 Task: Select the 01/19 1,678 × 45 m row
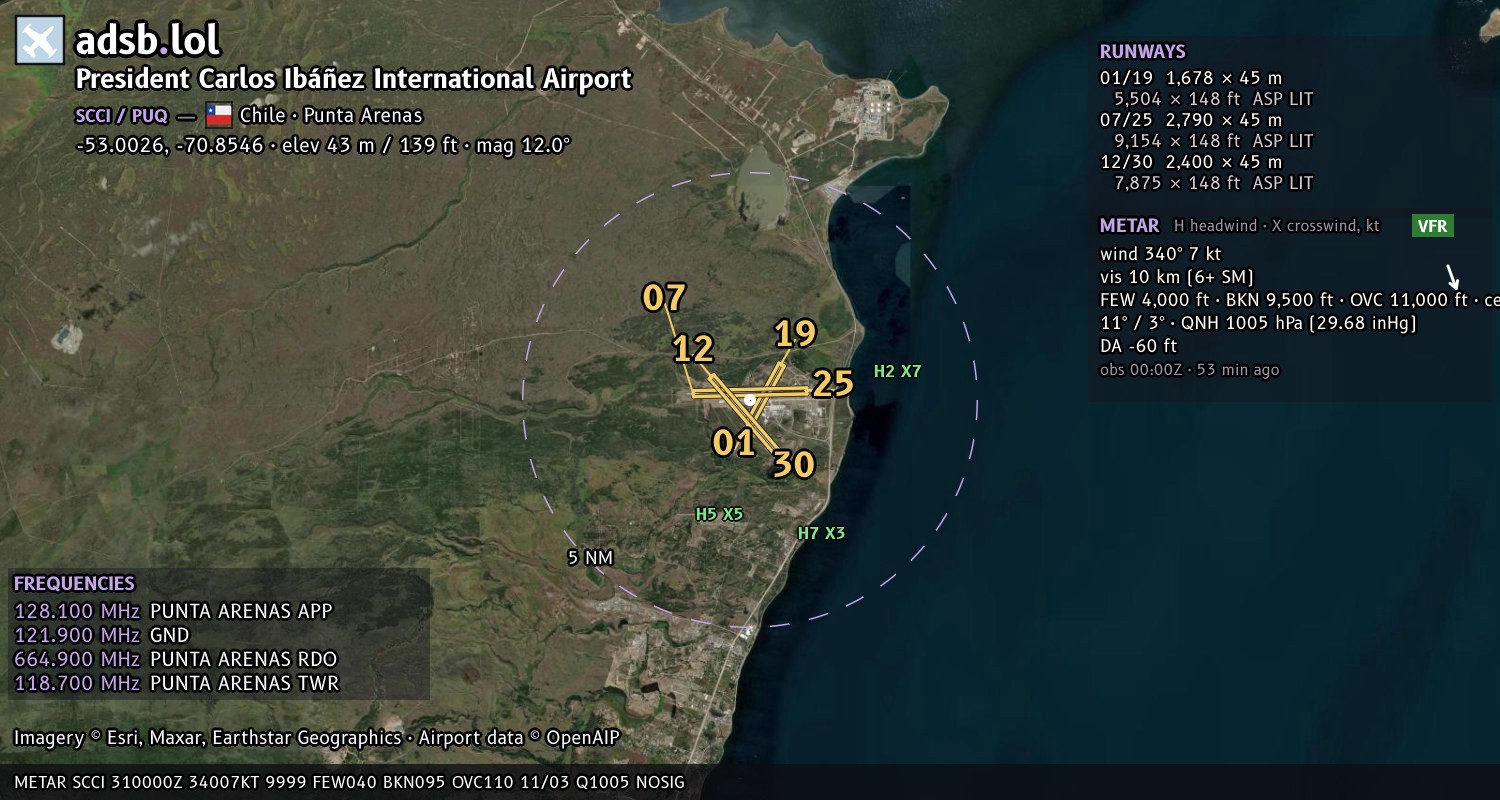[x=1190, y=78]
